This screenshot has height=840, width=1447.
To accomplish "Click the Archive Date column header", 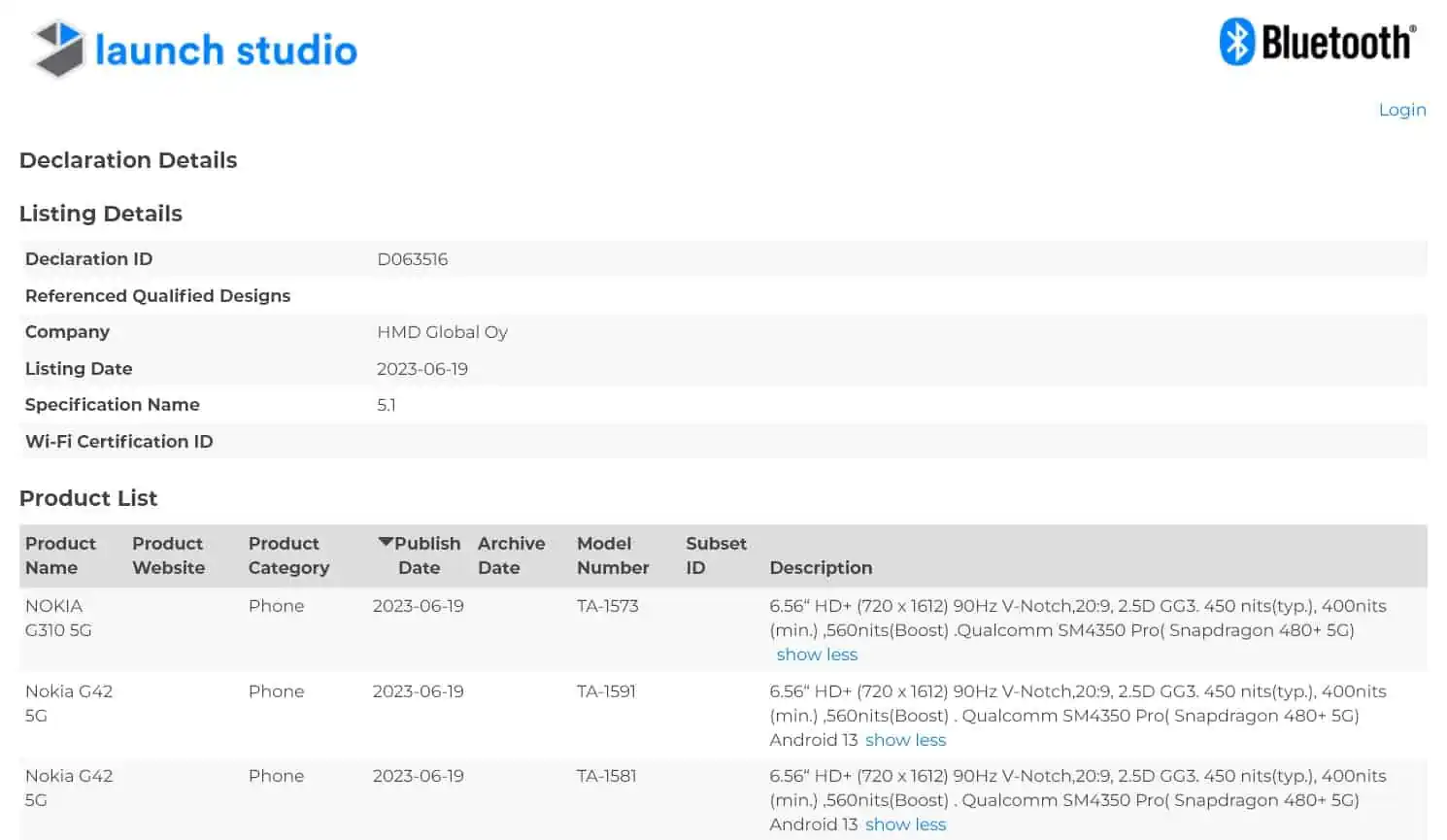I will pos(511,555).
